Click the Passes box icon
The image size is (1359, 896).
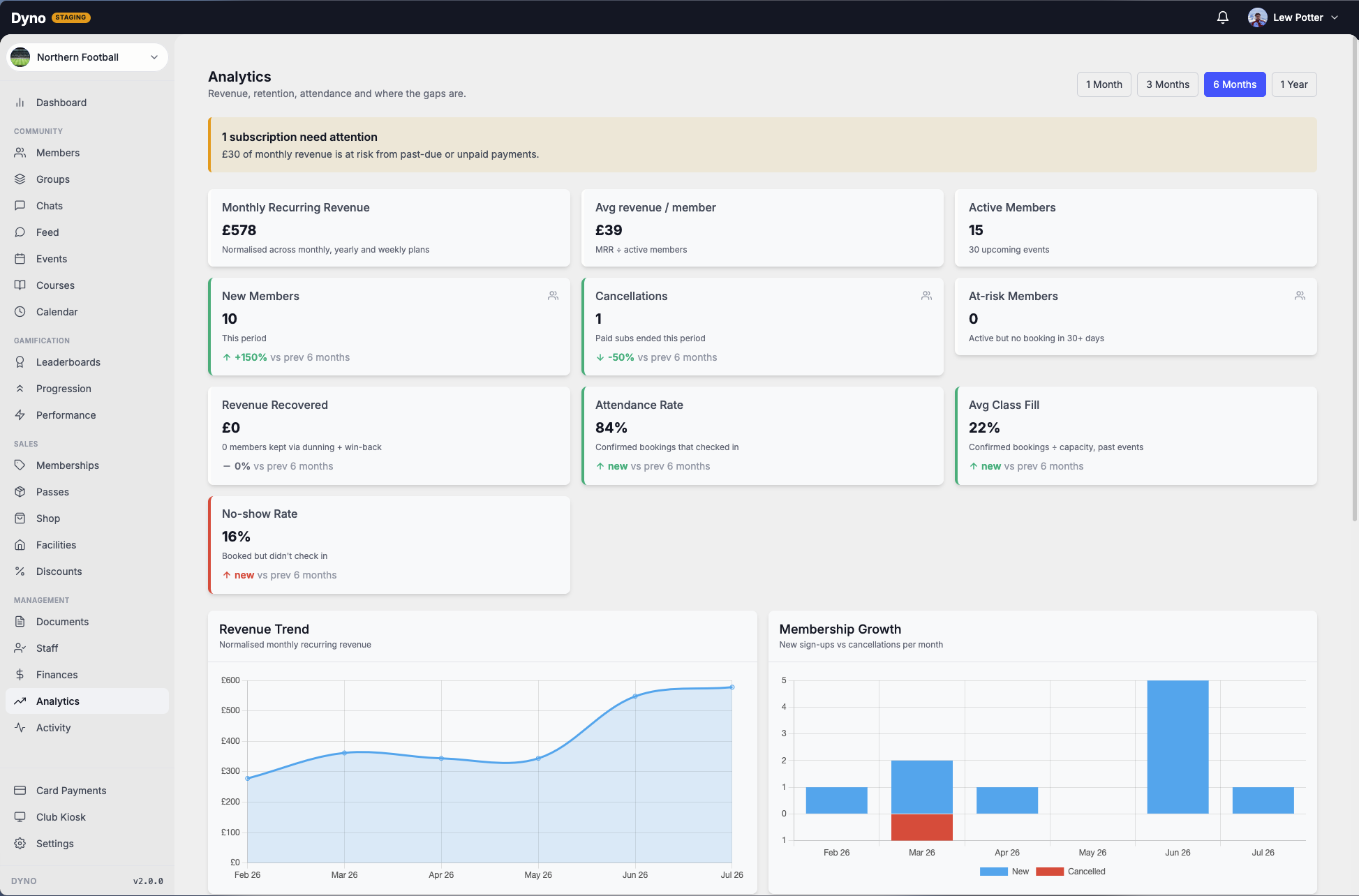[x=20, y=492]
